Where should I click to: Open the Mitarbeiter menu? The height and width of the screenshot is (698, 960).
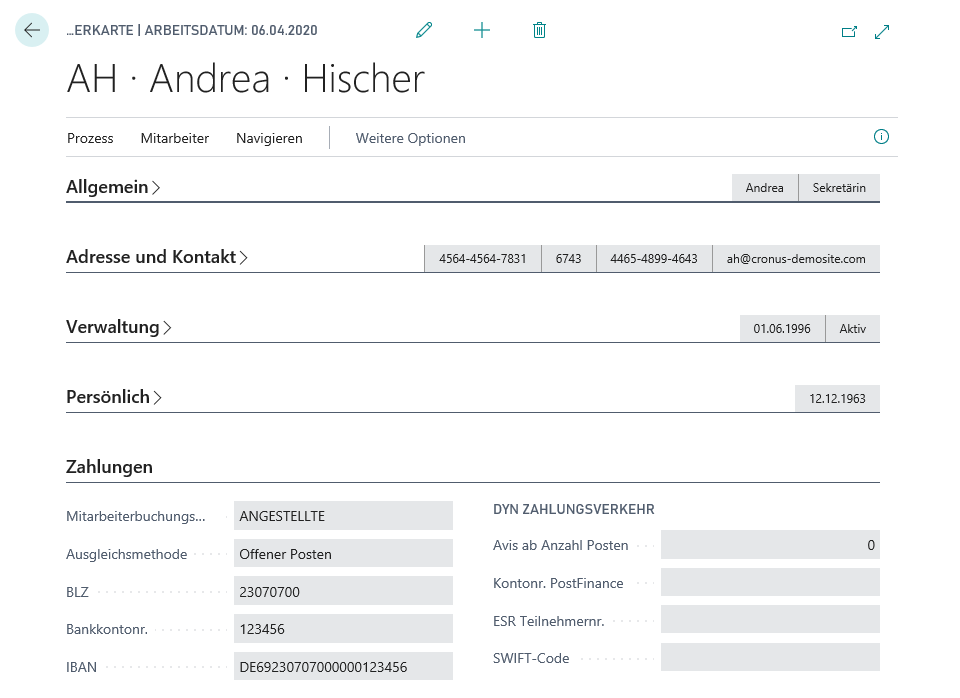[175, 138]
